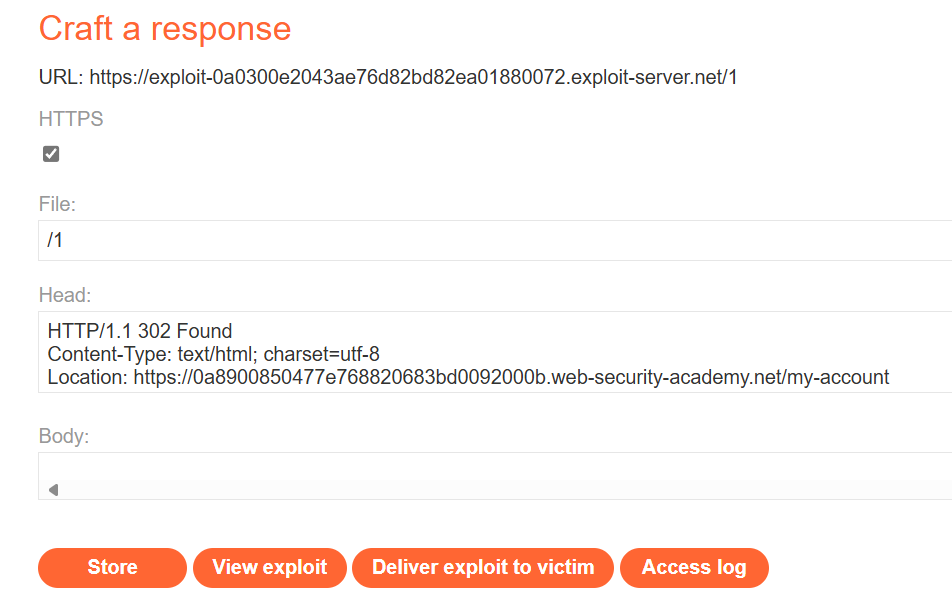This screenshot has width=952, height=613.
Task: Toggle the HTTPS checkbox
Action: pos(51,154)
